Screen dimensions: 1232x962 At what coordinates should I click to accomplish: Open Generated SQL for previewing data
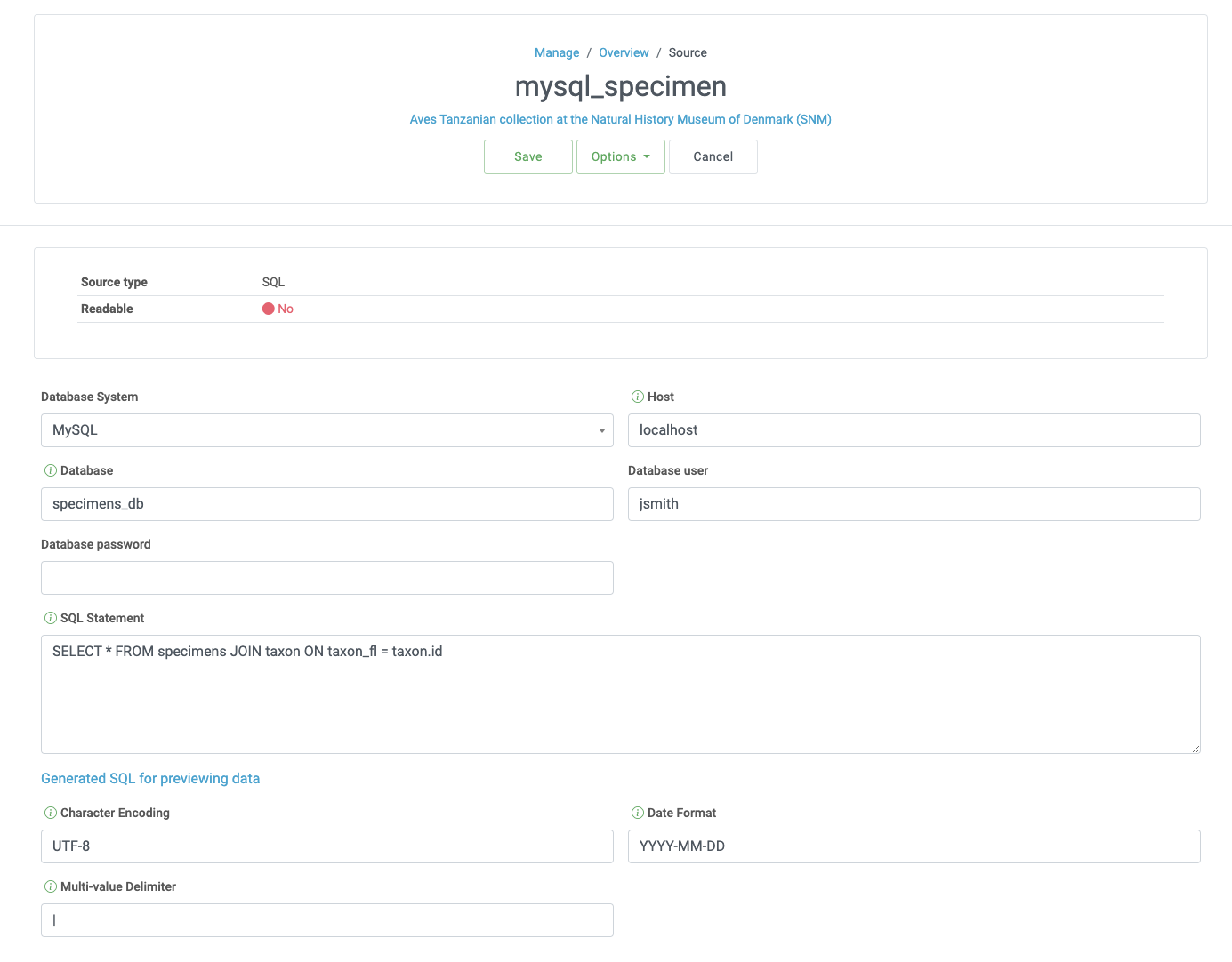pyautogui.click(x=150, y=778)
